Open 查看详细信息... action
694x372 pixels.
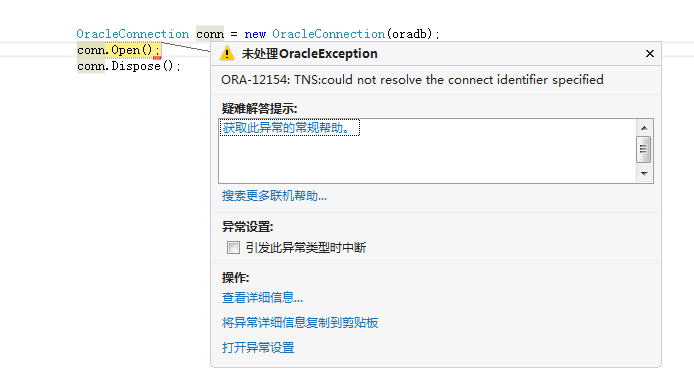[262, 298]
